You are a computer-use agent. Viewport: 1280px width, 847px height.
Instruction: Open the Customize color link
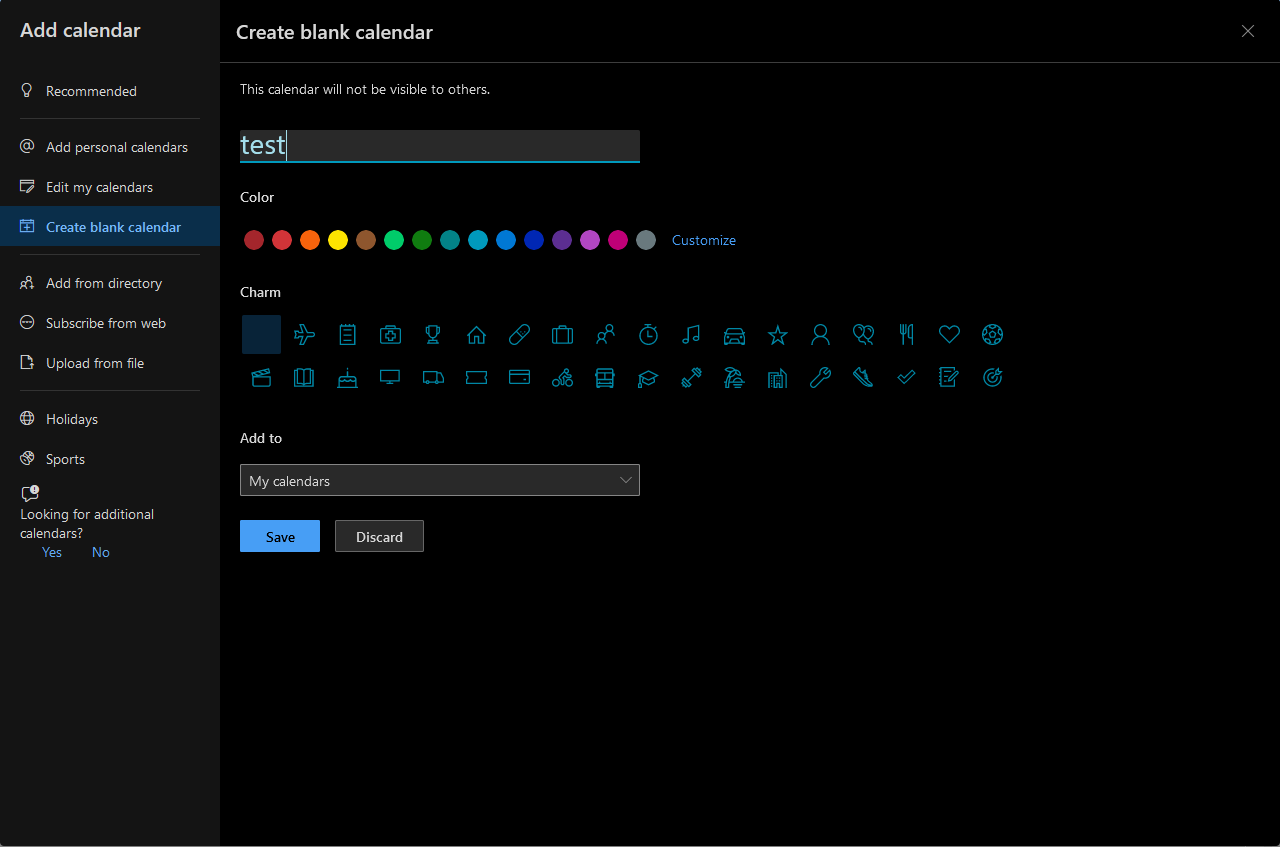point(704,240)
